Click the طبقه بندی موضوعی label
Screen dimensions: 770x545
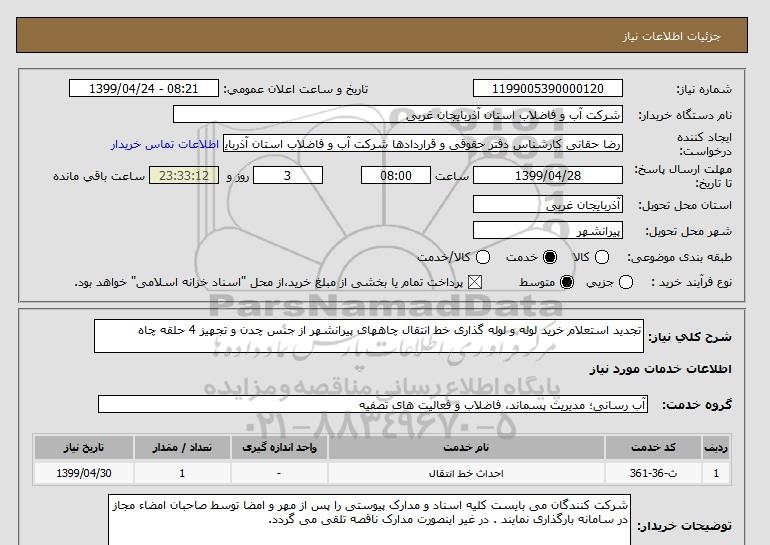click(679, 257)
